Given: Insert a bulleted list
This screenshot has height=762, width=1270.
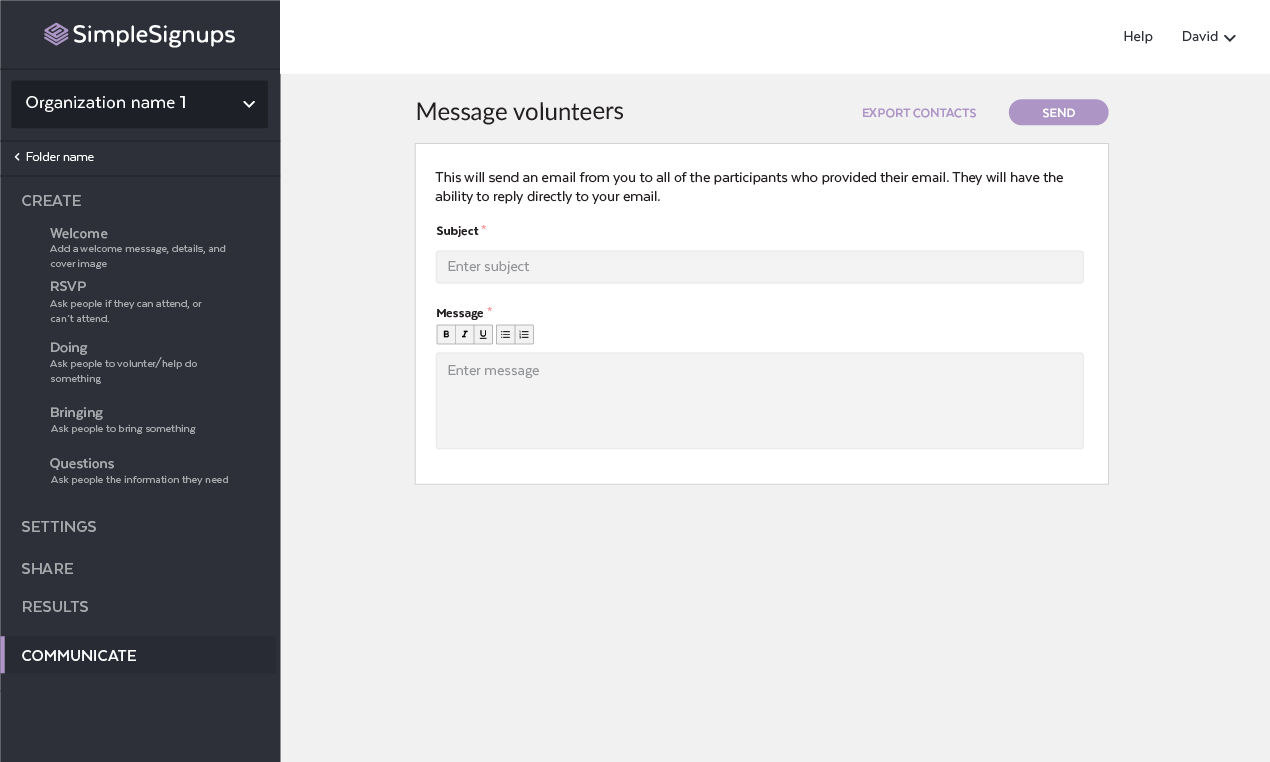Looking at the screenshot, I should tap(506, 335).
